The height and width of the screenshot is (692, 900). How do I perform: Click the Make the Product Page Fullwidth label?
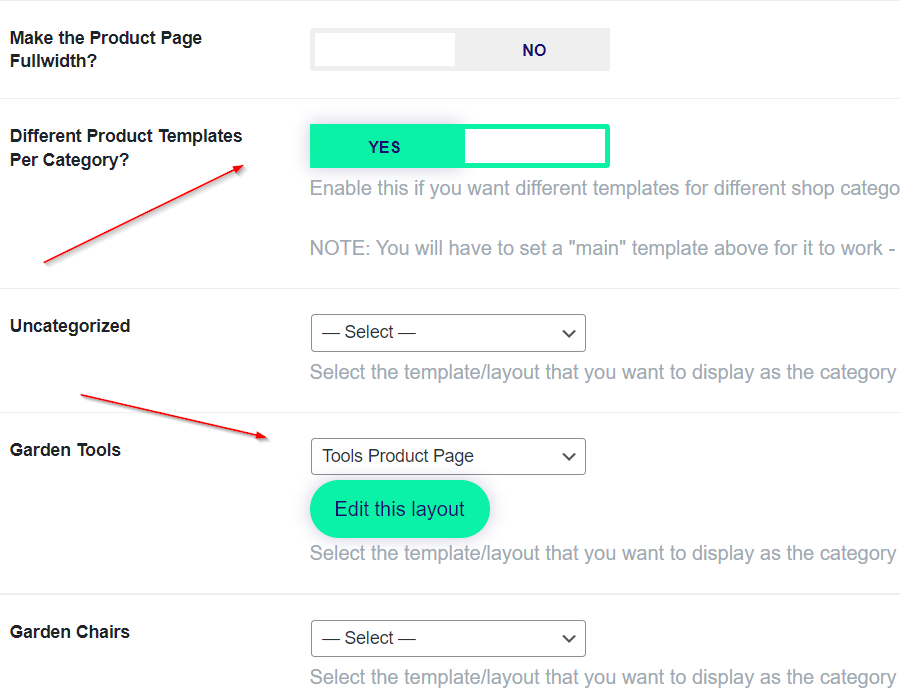105,49
